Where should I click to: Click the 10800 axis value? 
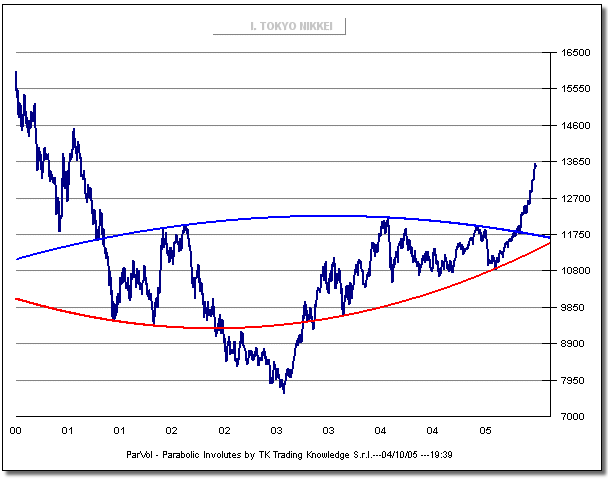[x=574, y=271]
